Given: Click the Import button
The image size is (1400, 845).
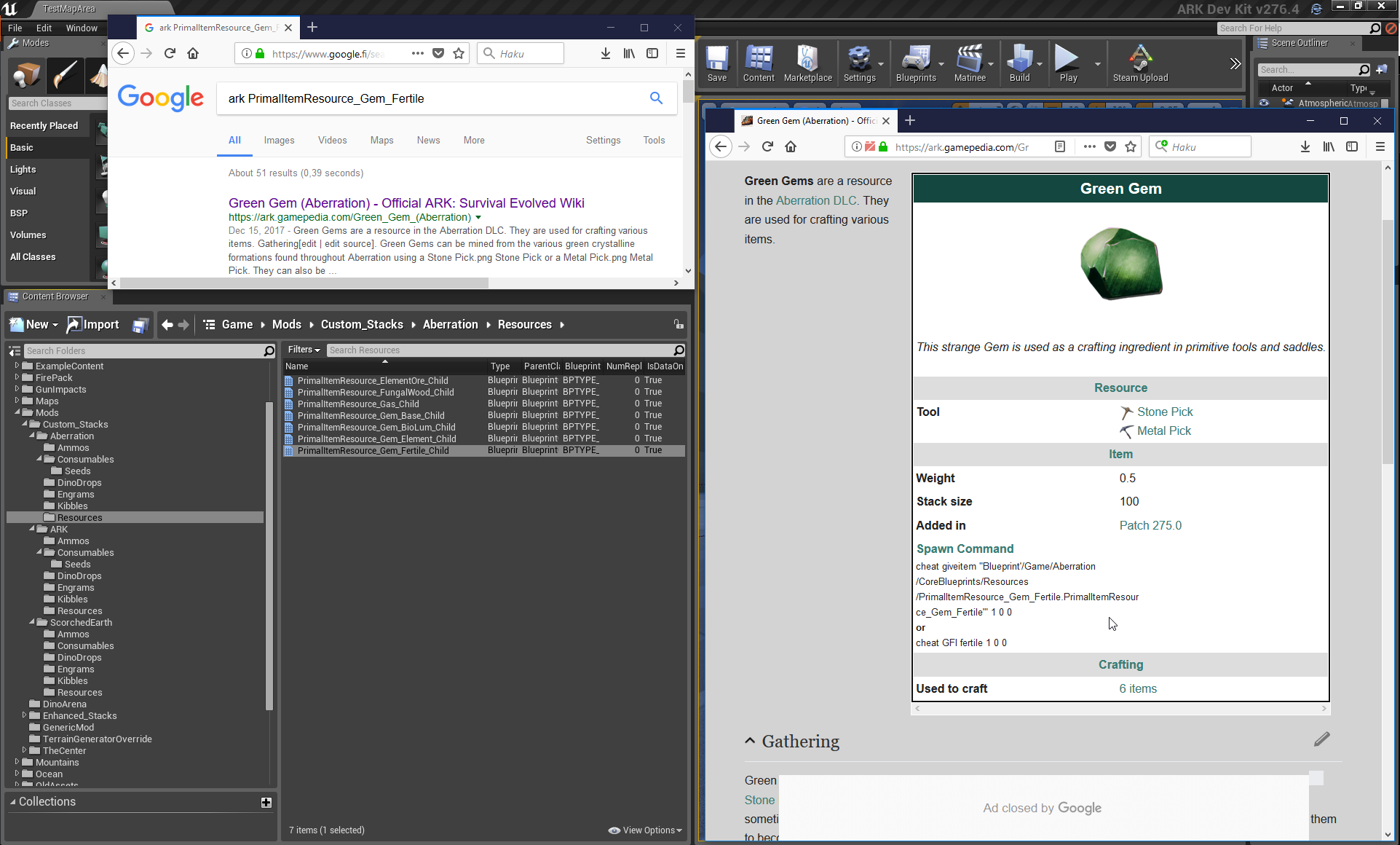Looking at the screenshot, I should click(x=93, y=325).
